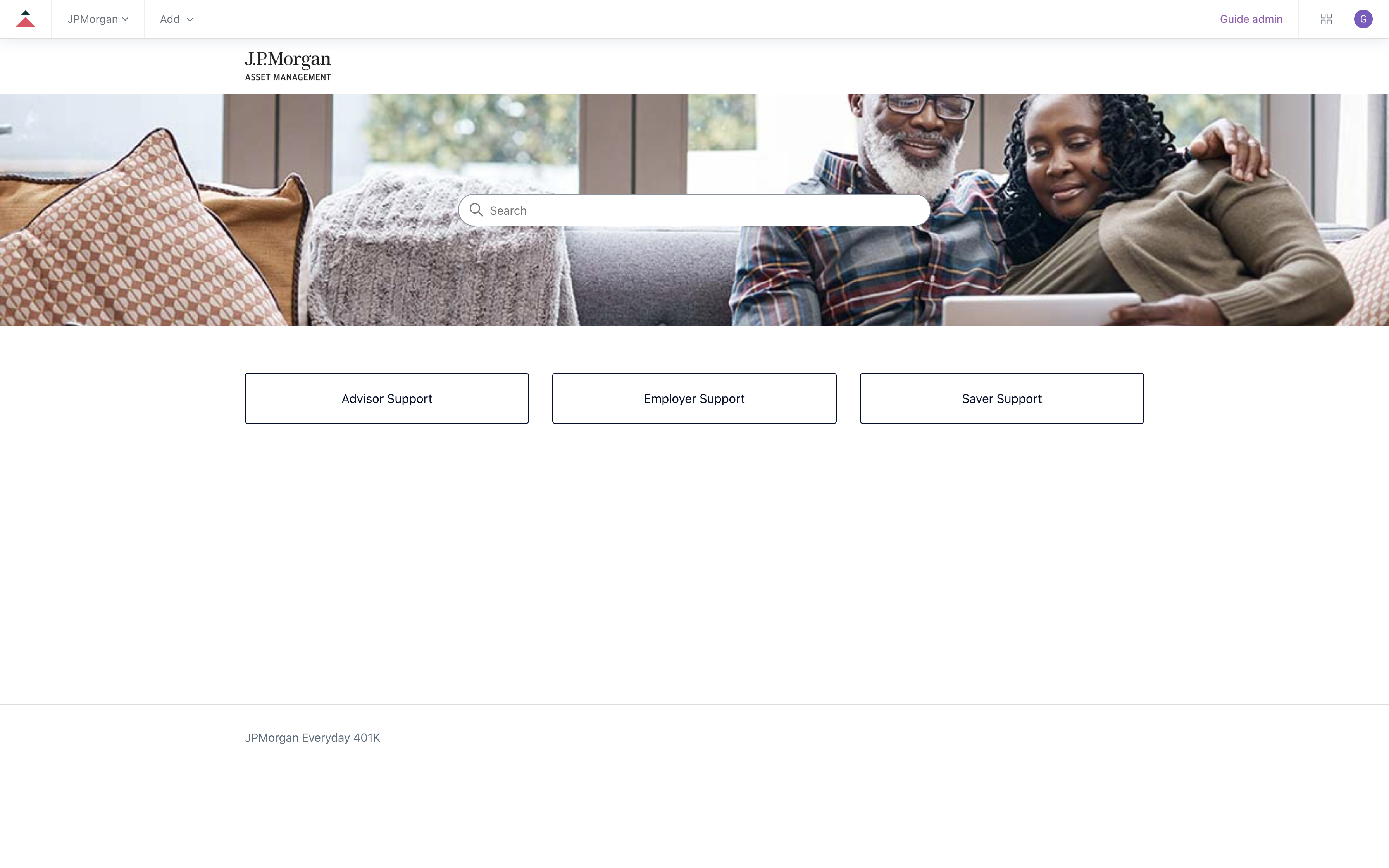Image resolution: width=1389 pixels, height=868 pixels.
Task: Go to Guide admin
Action: tap(1251, 19)
